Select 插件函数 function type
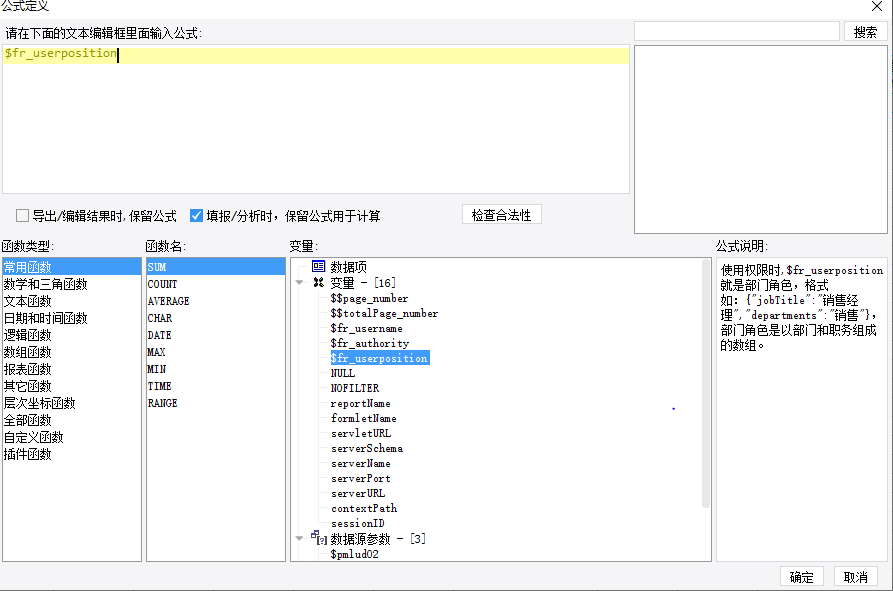 point(72,454)
